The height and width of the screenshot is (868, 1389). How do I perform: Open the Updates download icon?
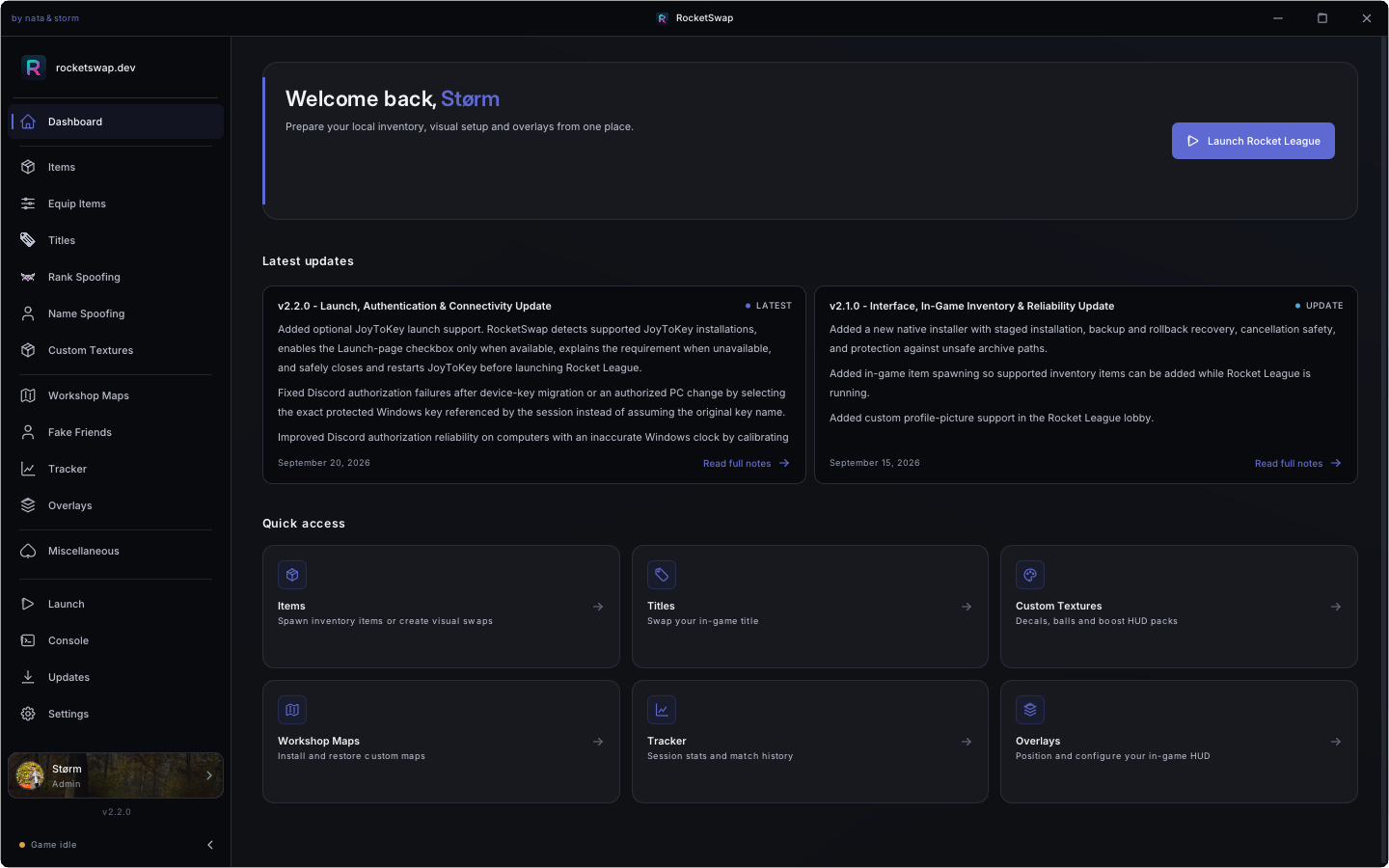tap(28, 677)
